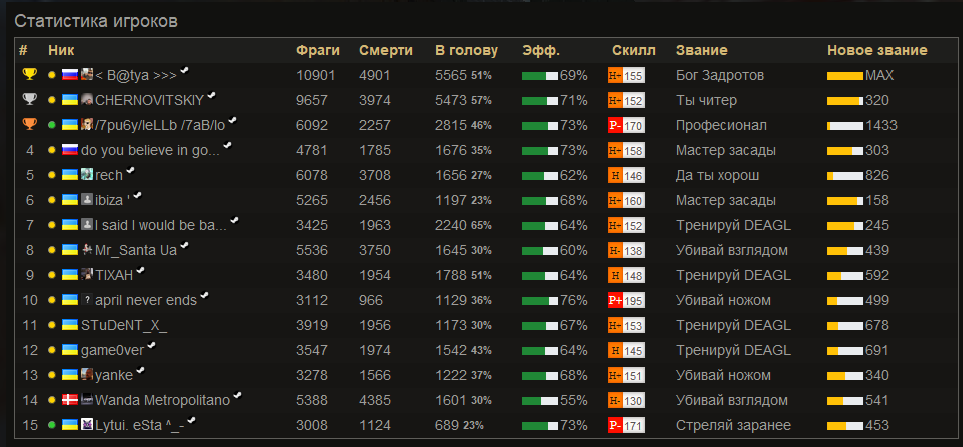
Task: Click the question-mark avatar of april never ends
Action: pyautogui.click(x=87, y=300)
